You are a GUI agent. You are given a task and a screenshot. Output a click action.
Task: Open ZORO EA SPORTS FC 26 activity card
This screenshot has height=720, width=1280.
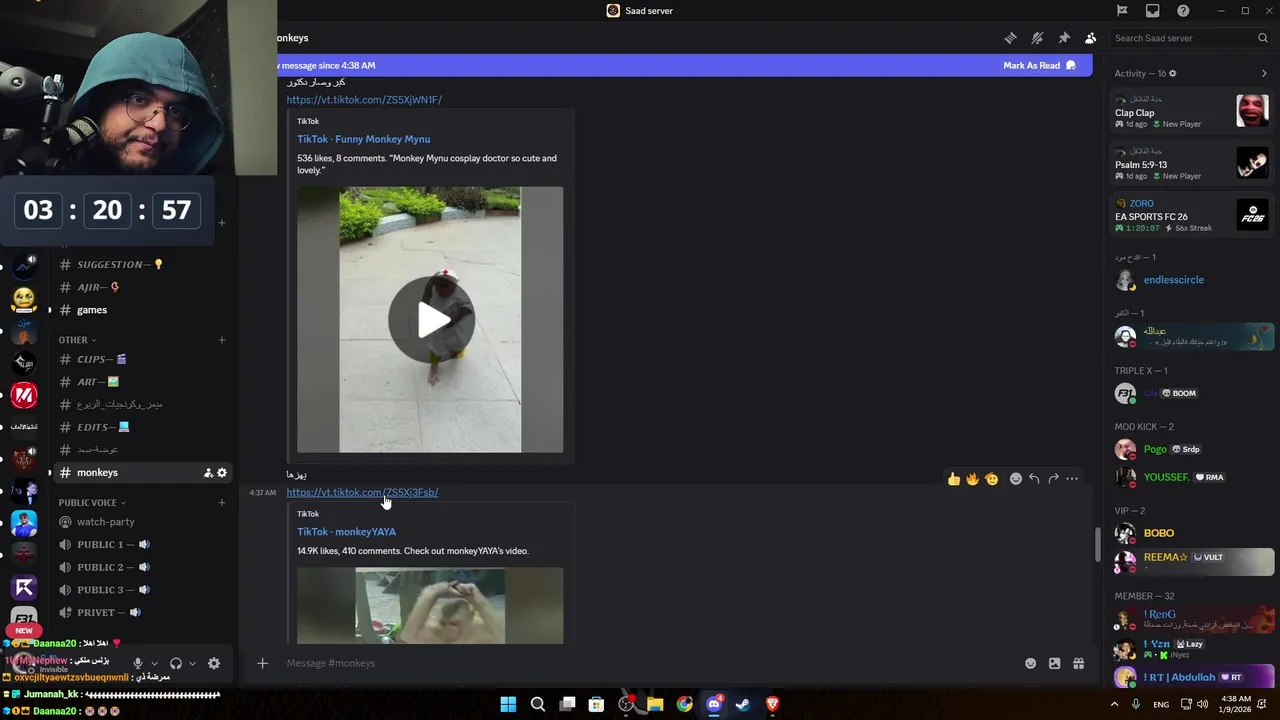(1192, 215)
